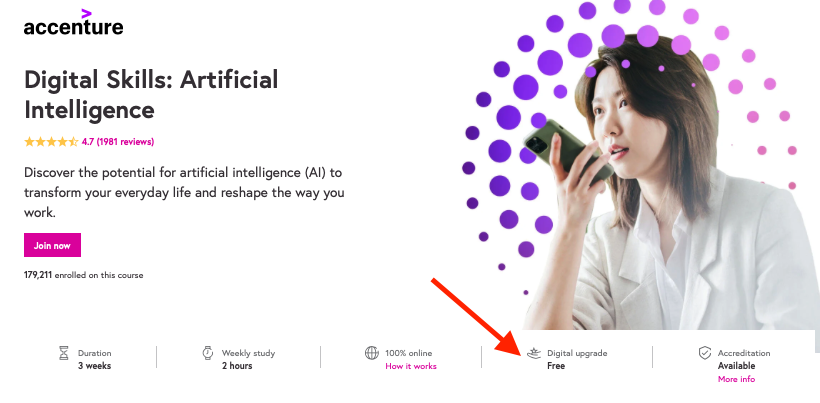The image size is (820, 403).
Task: Click the Duration 3 weeks label
Action: click(95, 360)
